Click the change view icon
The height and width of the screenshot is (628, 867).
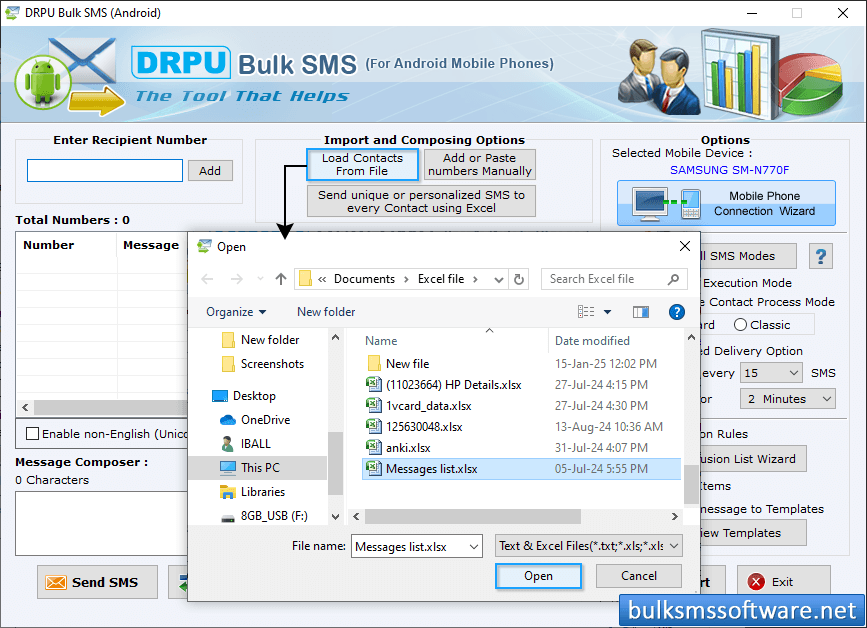[586, 312]
